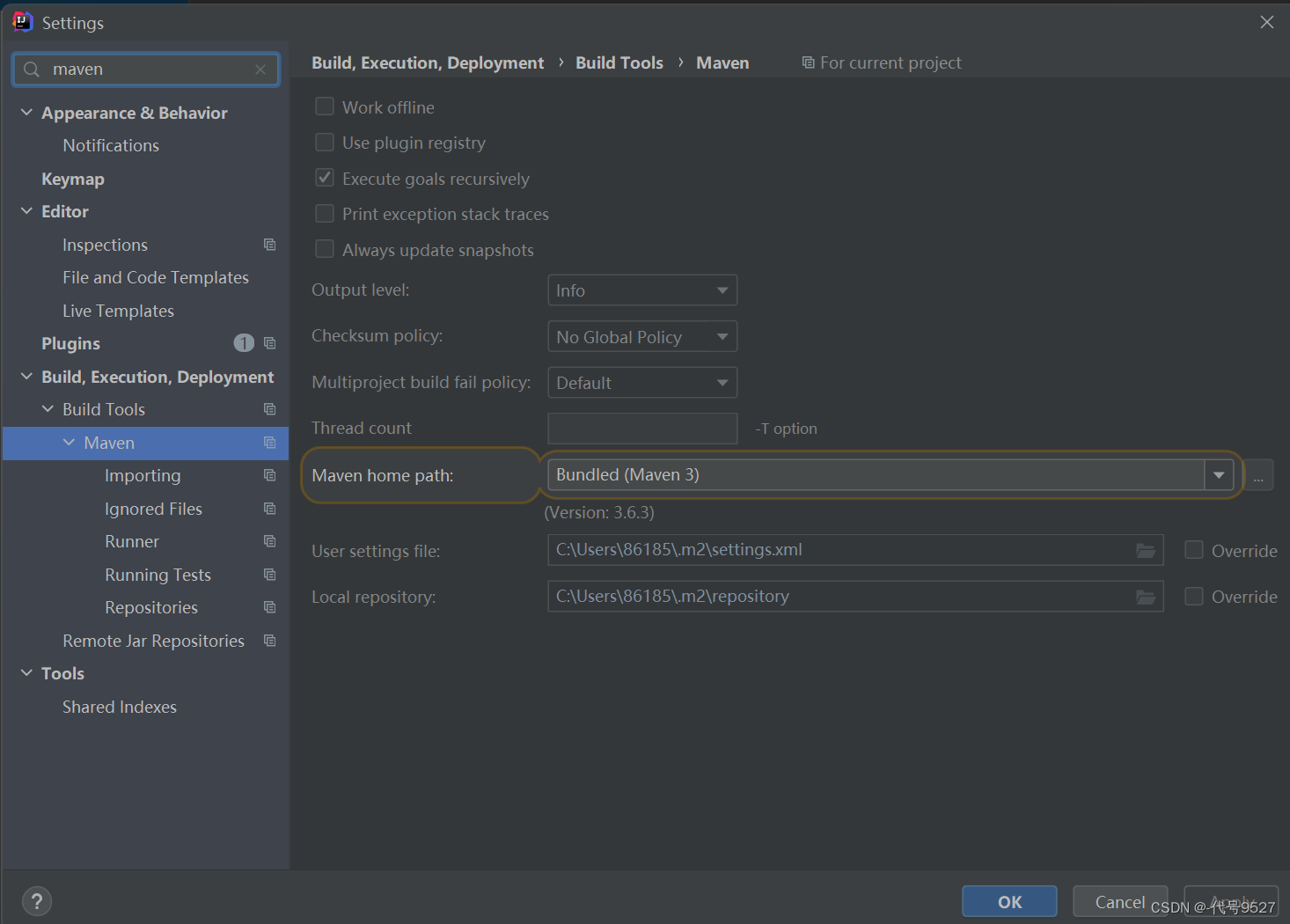Enable the Work offline checkbox
Image resolution: width=1290 pixels, height=924 pixels.
[325, 107]
